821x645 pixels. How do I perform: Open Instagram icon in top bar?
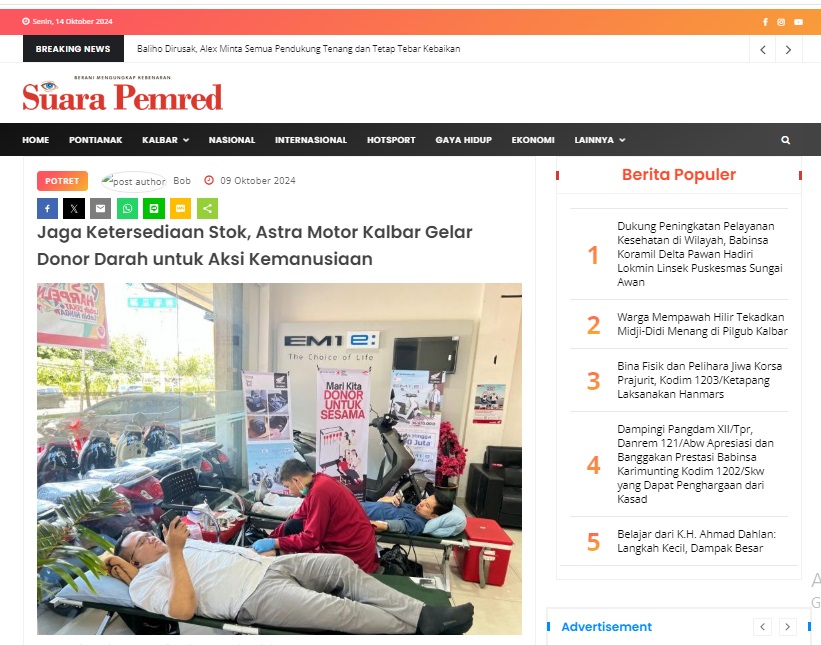781,22
